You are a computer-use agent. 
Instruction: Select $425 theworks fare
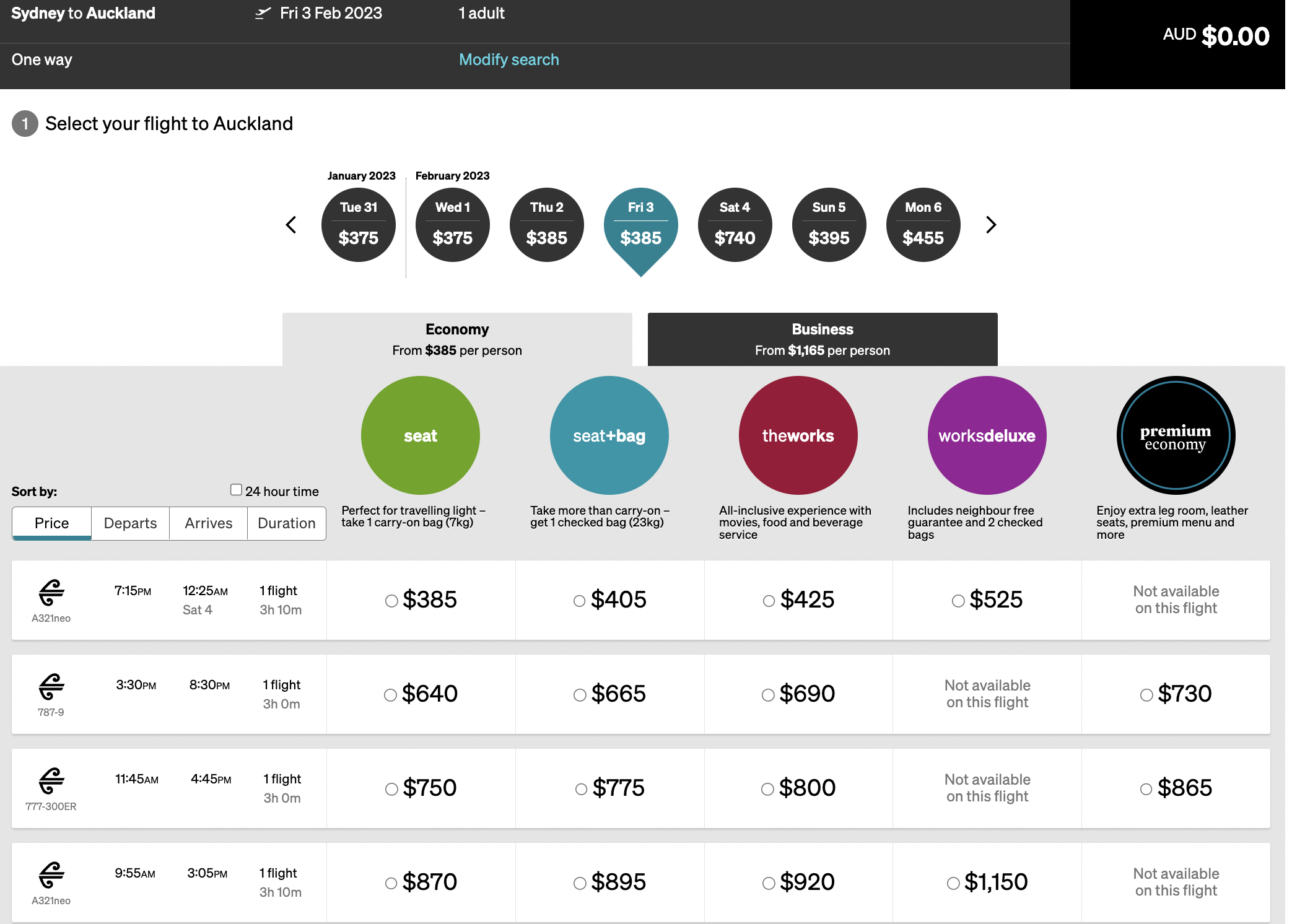769,601
